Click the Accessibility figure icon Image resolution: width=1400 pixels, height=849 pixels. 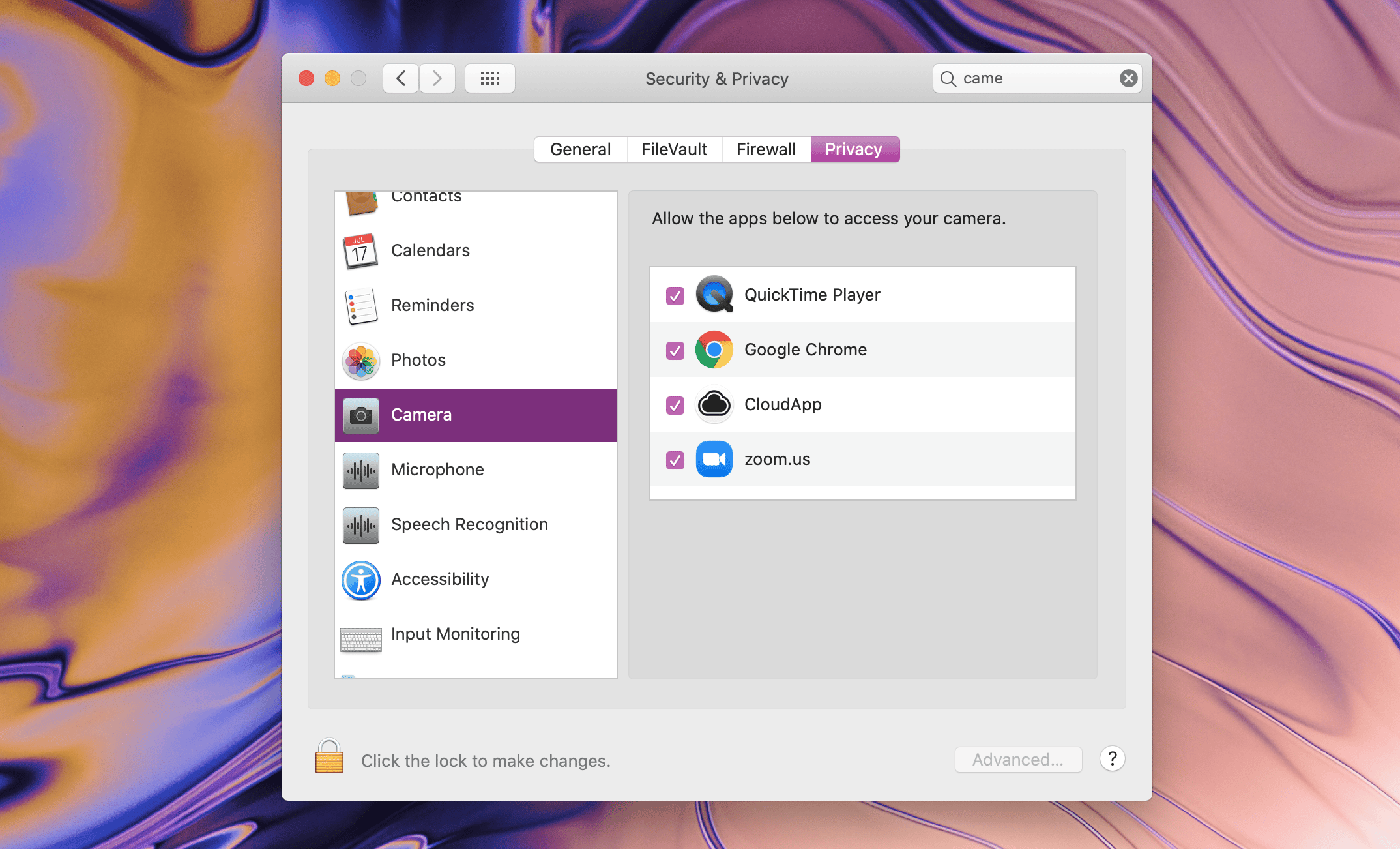[x=360, y=580]
